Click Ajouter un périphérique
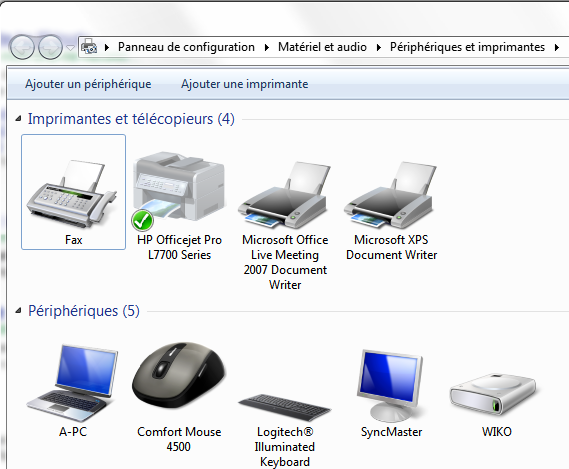This screenshot has width=569, height=469. point(88,84)
